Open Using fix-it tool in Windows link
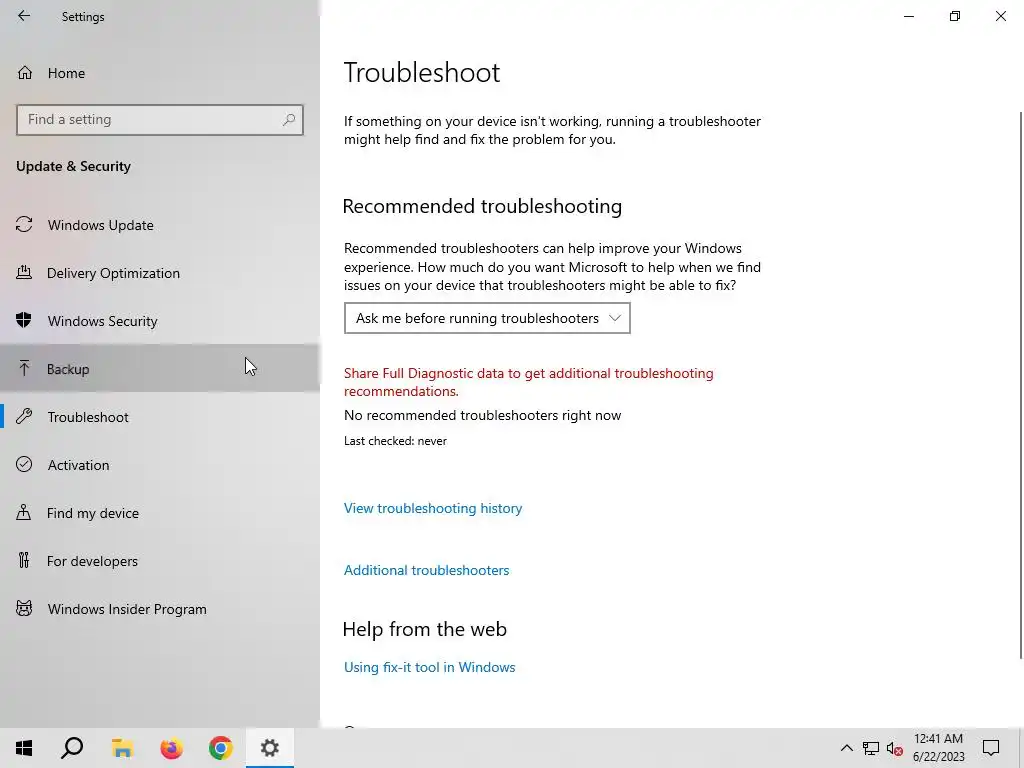This screenshot has width=1024, height=768. click(x=430, y=667)
